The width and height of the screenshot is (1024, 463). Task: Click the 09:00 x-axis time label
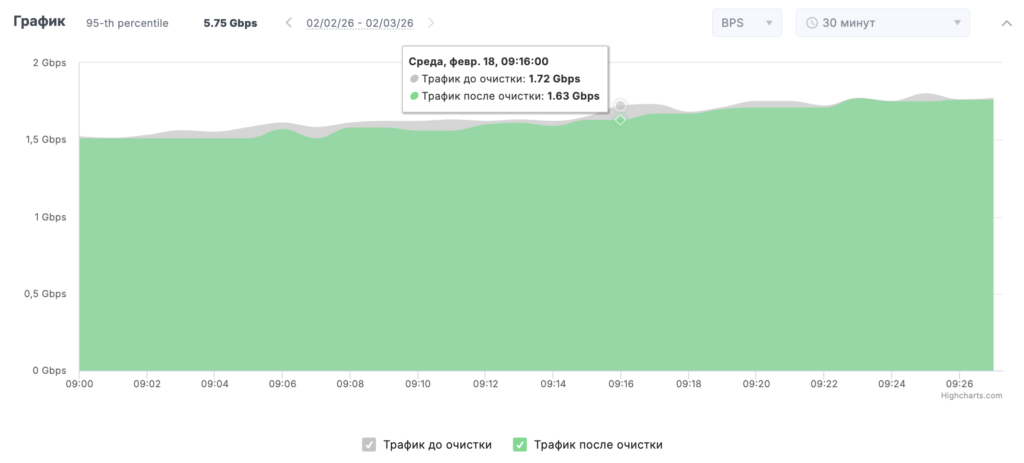coord(79,383)
